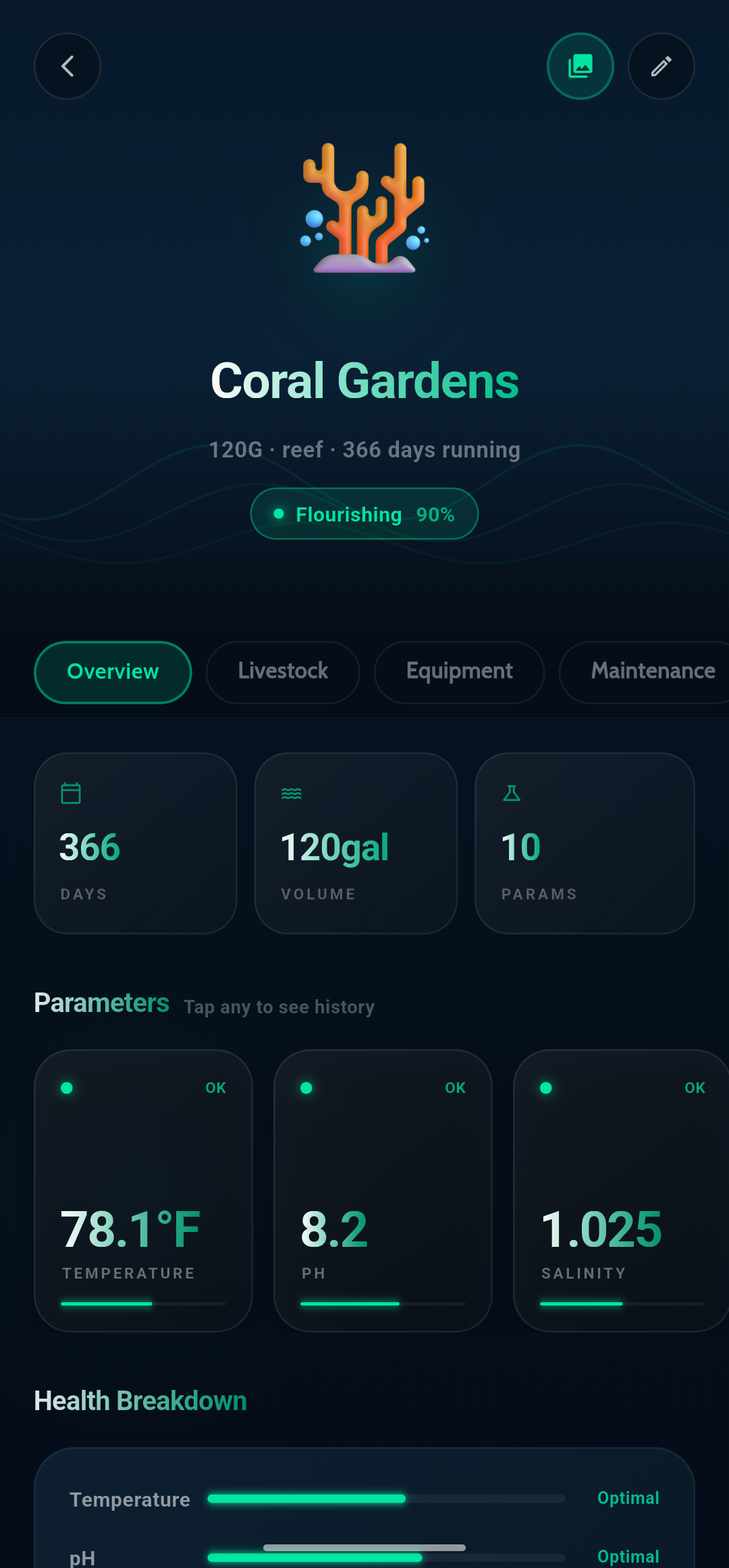Click the Temperature row 'Optimal' status label
Image resolution: width=729 pixels, height=1568 pixels.
[628, 1499]
